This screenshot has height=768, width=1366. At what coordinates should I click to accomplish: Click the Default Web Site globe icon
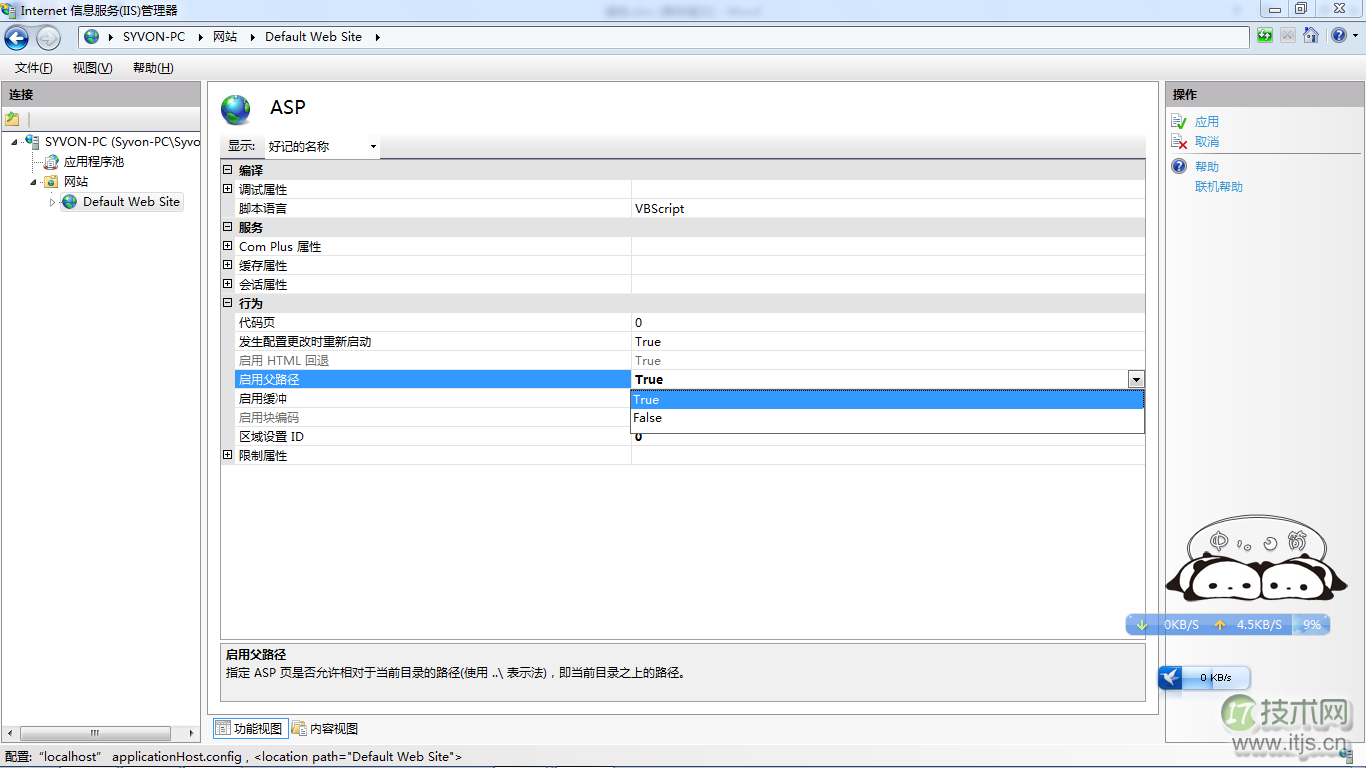point(70,202)
